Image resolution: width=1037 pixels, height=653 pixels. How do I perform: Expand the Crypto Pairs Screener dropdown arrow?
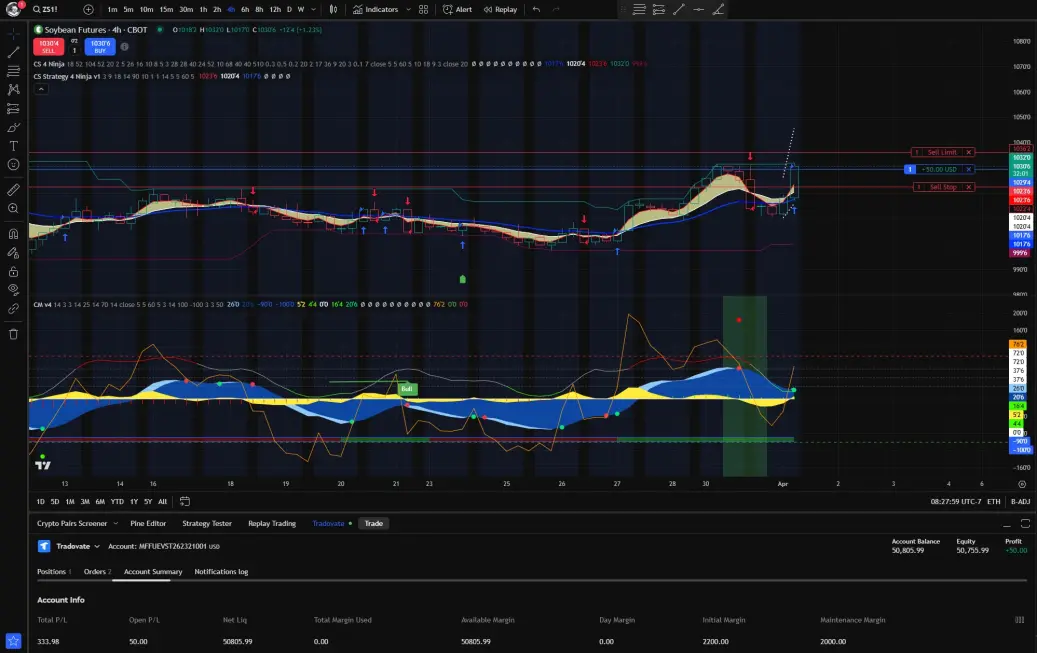115,523
